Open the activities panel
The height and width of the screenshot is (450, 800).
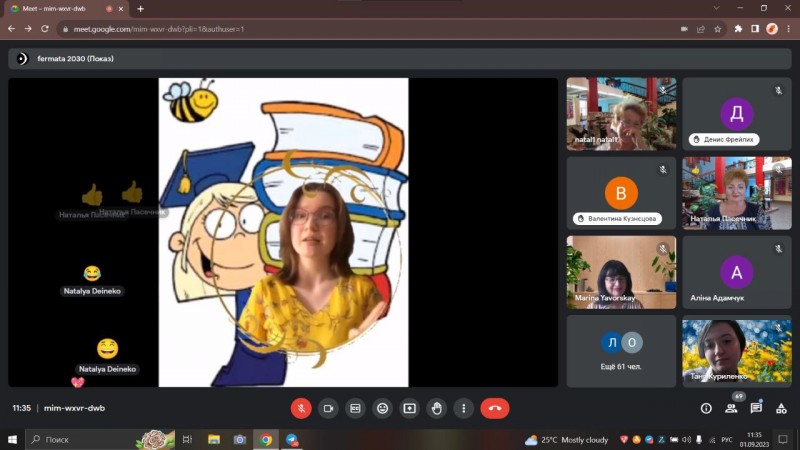pyautogui.click(x=781, y=408)
